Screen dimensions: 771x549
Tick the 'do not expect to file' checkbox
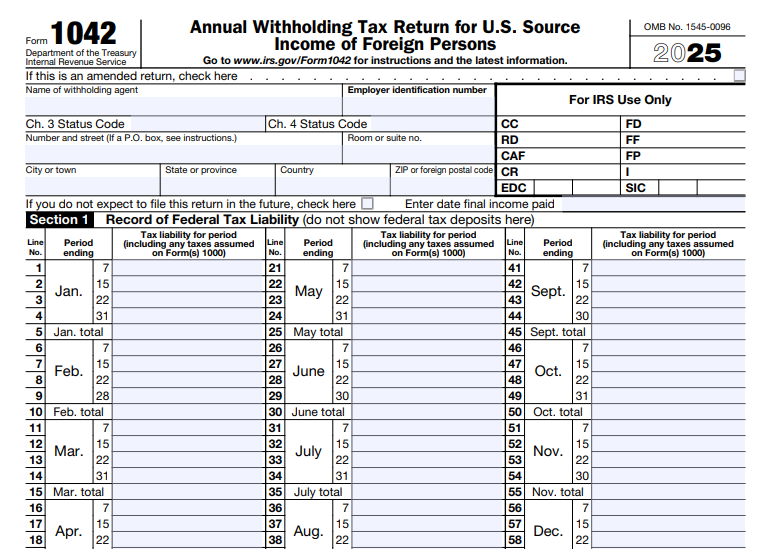tap(367, 204)
